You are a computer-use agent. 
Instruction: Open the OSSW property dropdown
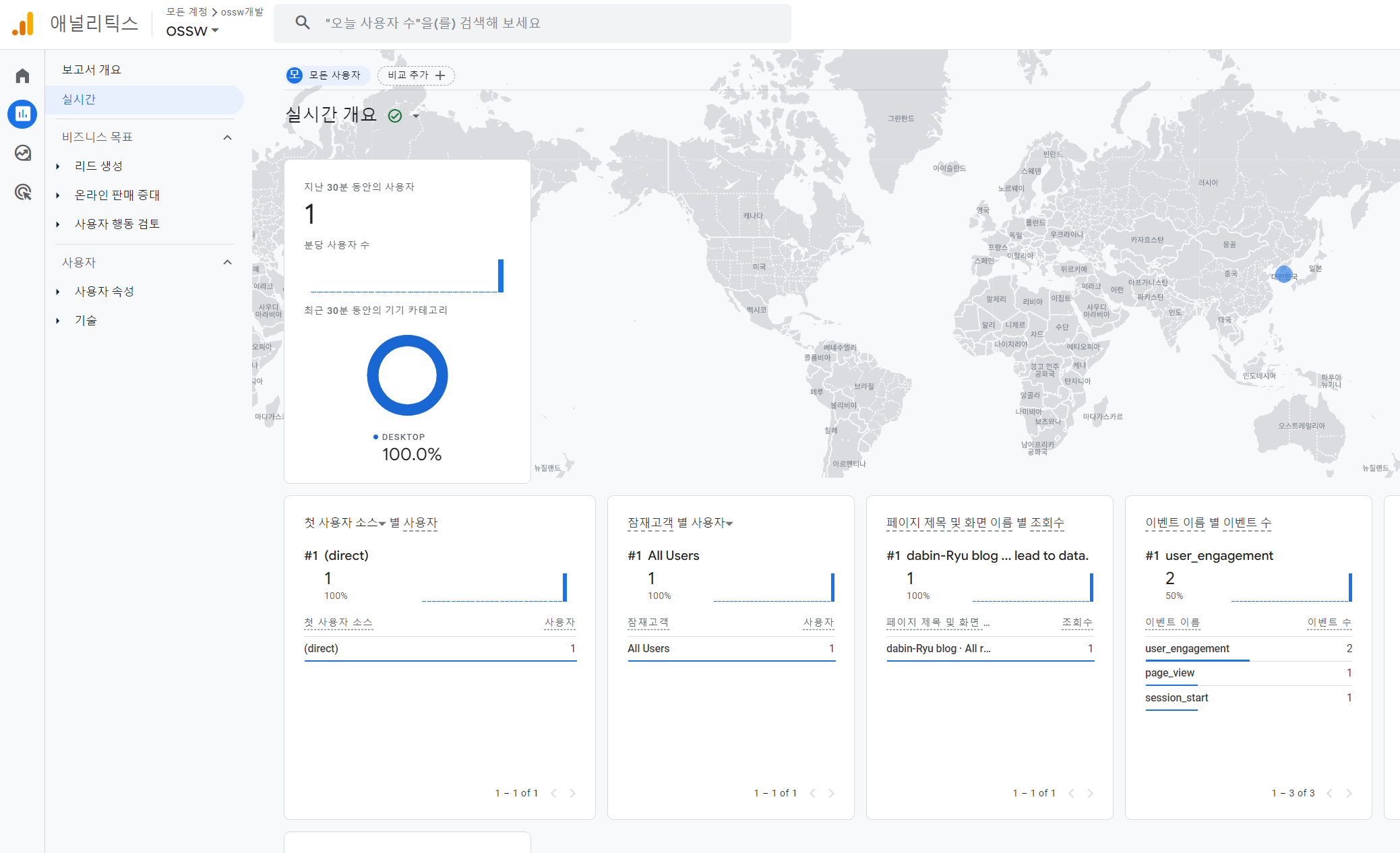tap(192, 31)
